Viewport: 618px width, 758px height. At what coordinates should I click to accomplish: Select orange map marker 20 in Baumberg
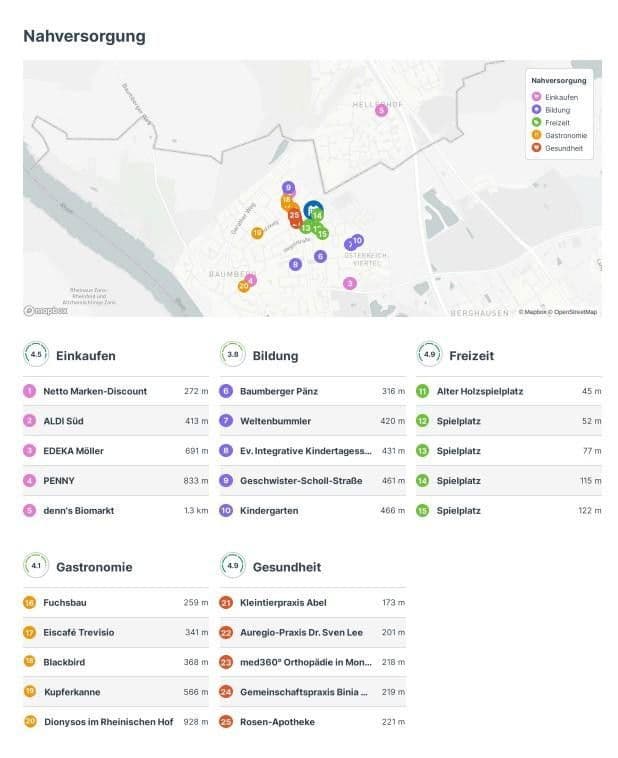coord(243,286)
